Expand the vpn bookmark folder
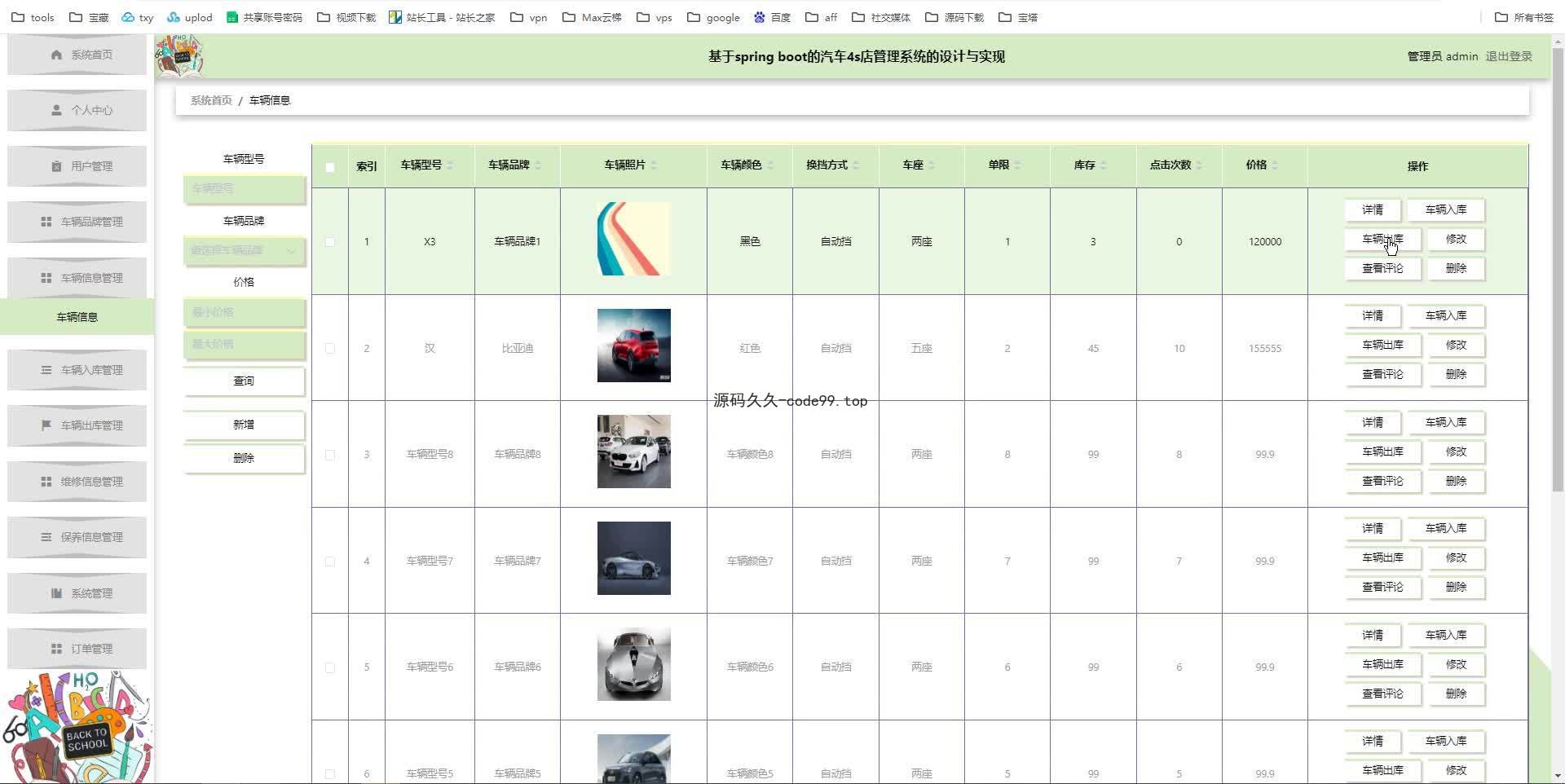Viewport: 1565px width, 784px height. click(x=529, y=17)
